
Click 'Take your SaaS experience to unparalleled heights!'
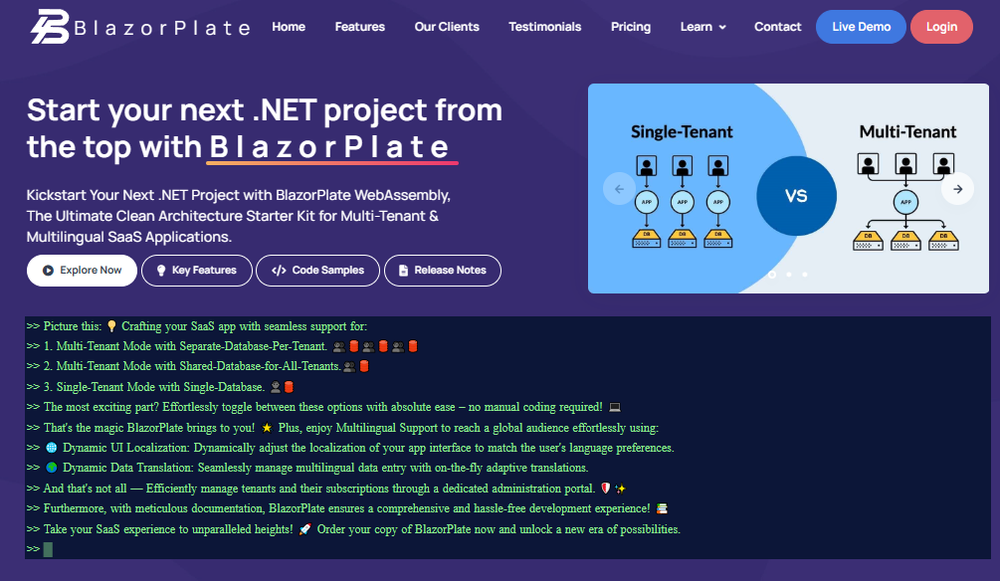(168, 529)
